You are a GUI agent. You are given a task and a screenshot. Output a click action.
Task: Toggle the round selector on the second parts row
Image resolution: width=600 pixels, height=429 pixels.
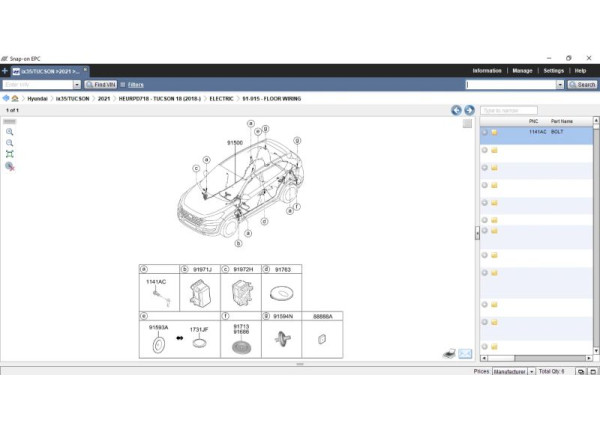click(485, 151)
